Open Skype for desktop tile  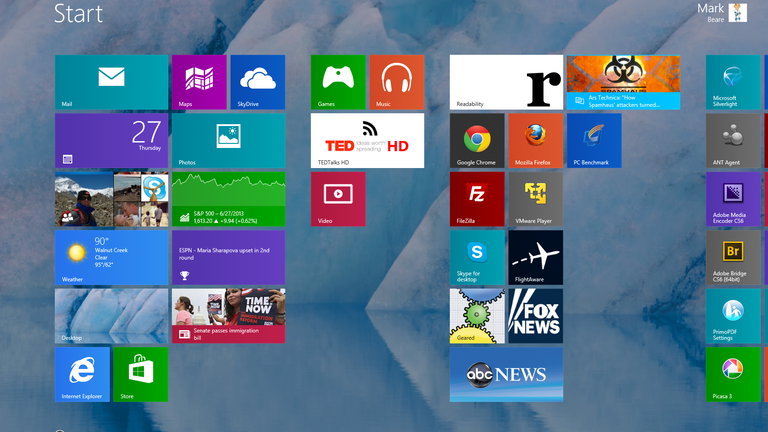click(x=477, y=258)
